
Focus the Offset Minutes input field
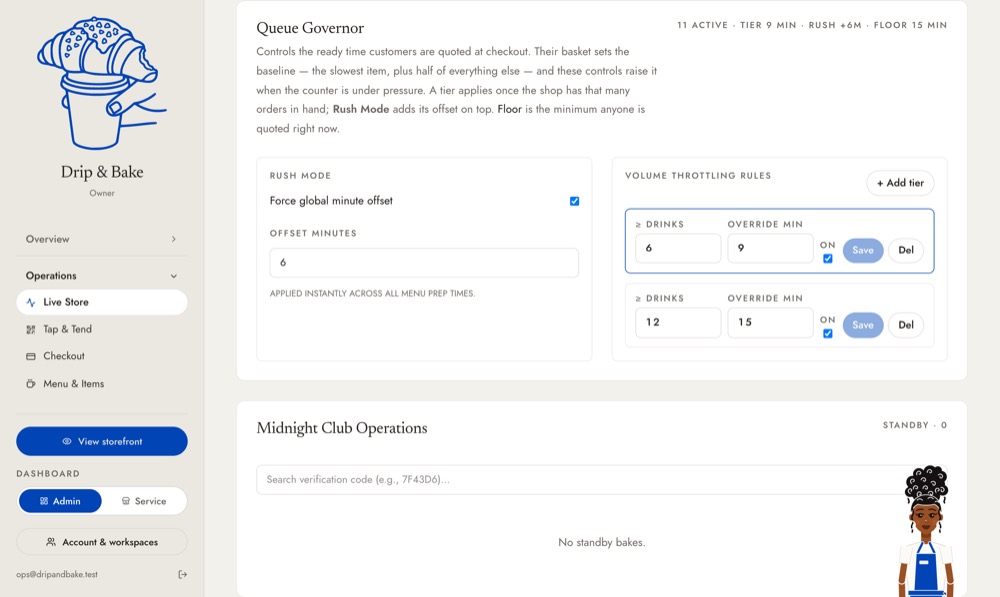coord(424,263)
